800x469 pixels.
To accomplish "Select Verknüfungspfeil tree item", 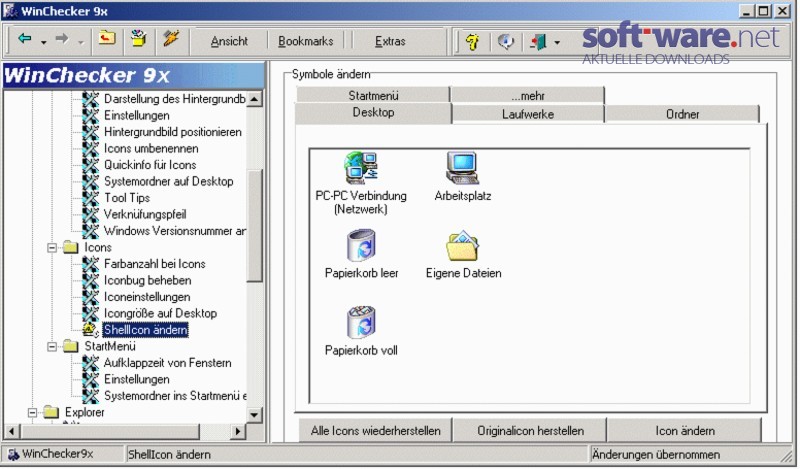I will point(145,214).
